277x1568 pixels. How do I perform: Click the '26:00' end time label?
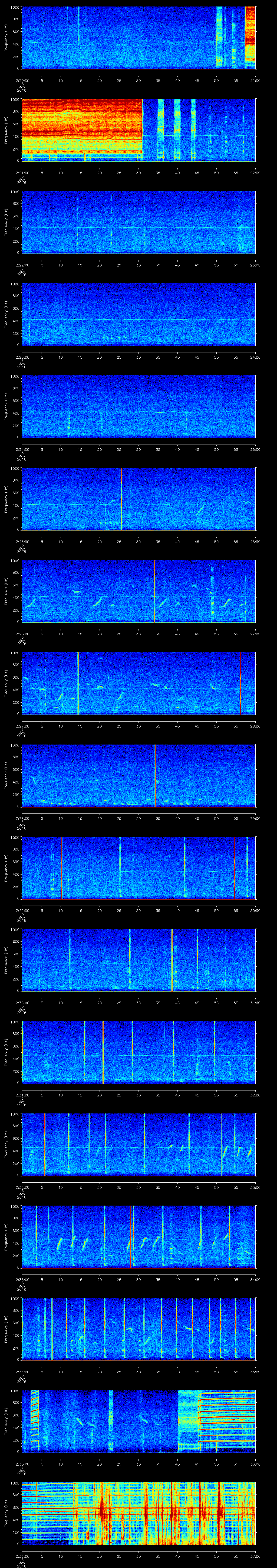click(256, 542)
